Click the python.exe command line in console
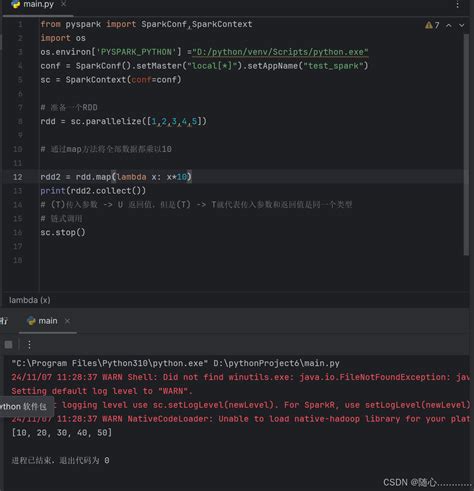This screenshot has height=491, width=474. [175, 363]
